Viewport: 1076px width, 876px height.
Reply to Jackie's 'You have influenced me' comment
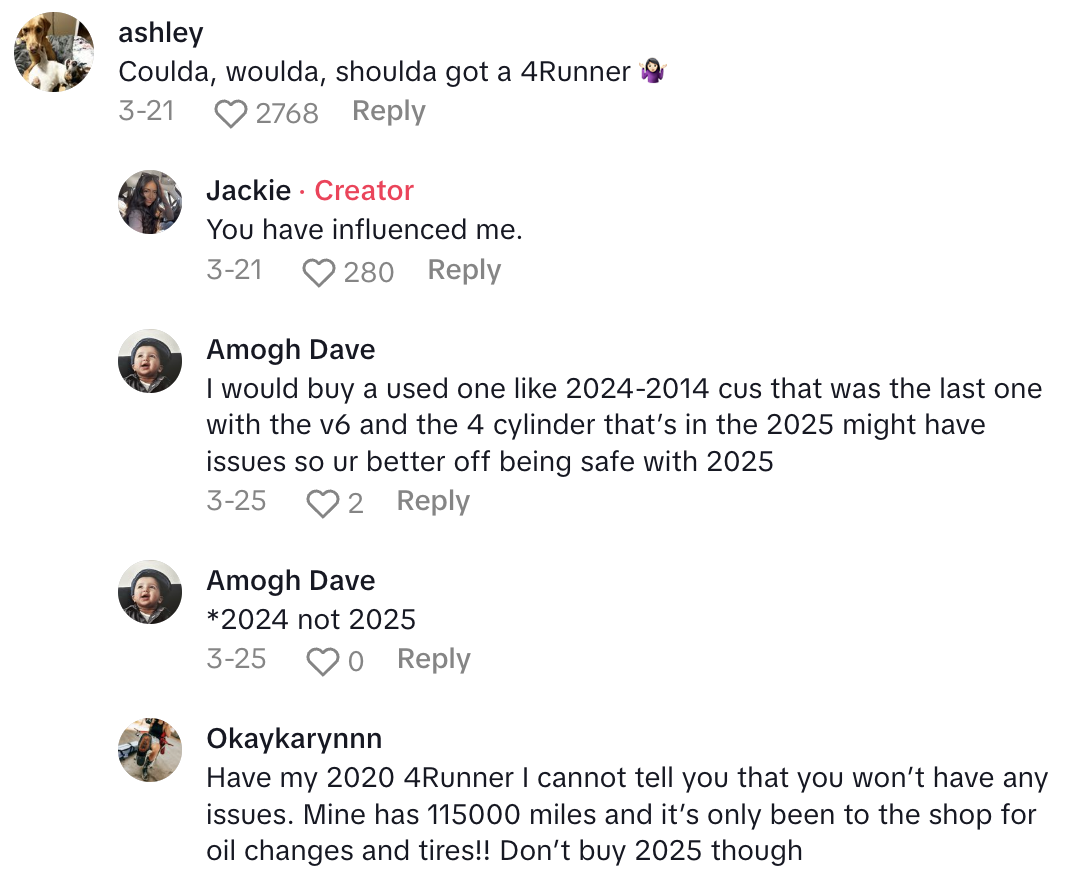(x=464, y=270)
